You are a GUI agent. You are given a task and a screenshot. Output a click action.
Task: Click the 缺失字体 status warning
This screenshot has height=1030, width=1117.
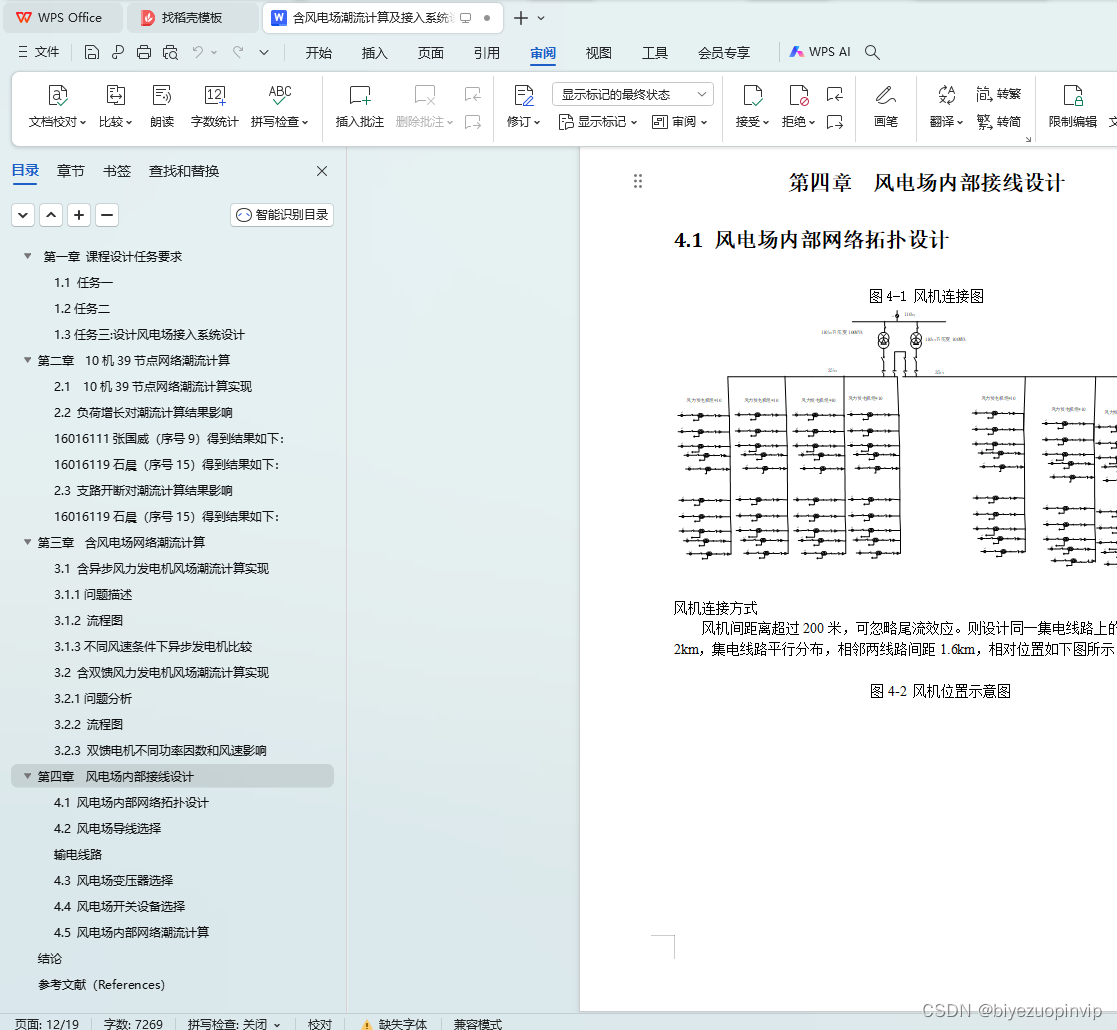pos(394,1024)
